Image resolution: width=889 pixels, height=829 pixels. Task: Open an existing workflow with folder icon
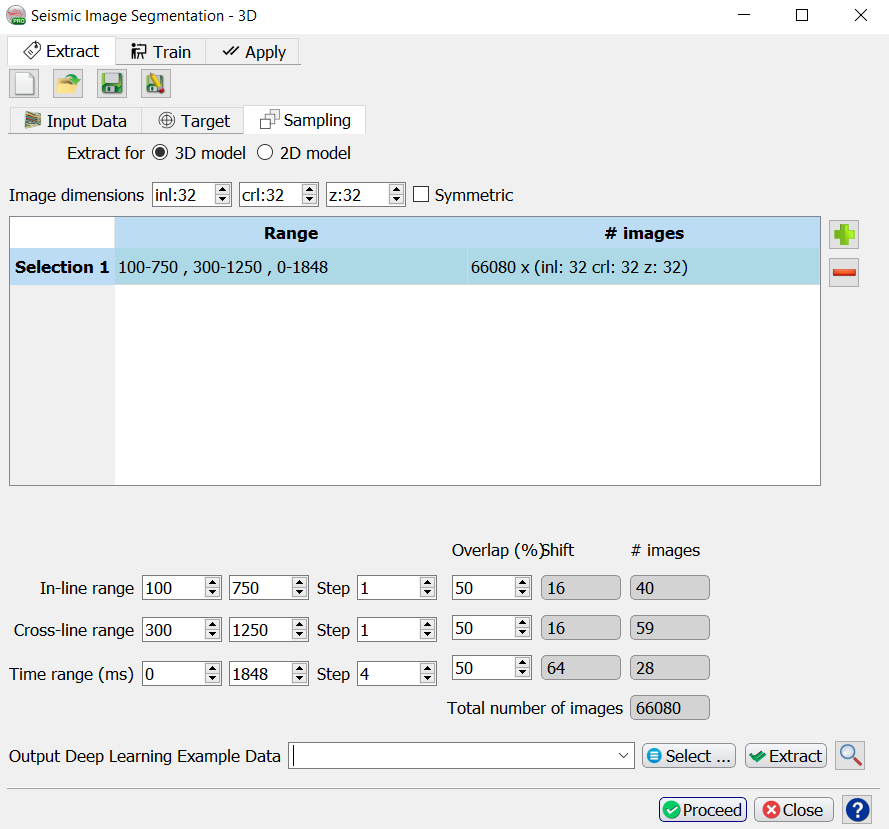coord(68,84)
